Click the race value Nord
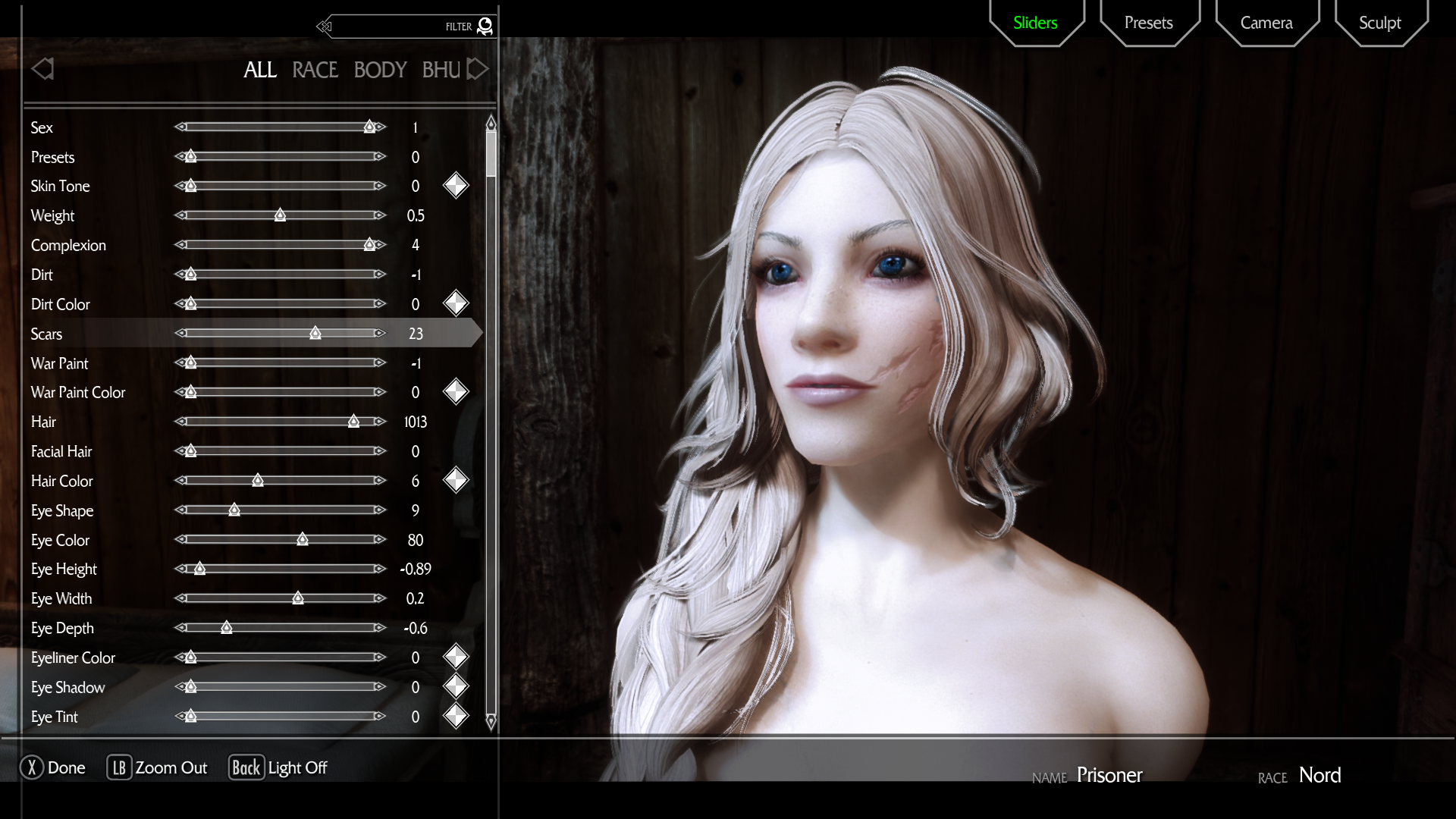This screenshot has width=1456, height=819. click(1320, 775)
